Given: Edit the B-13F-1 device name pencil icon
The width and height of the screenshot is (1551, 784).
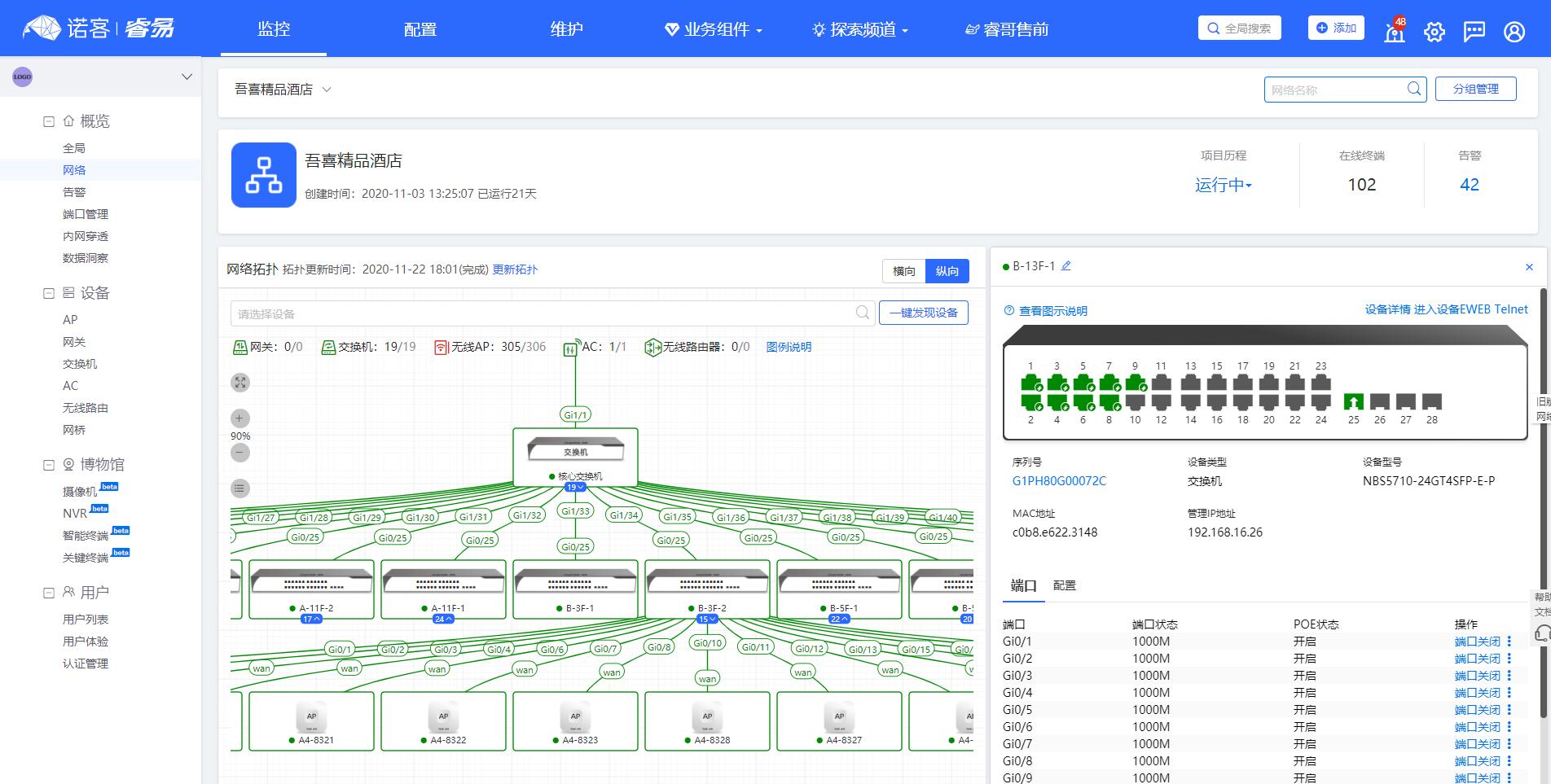Looking at the screenshot, I should pyautogui.click(x=1066, y=266).
